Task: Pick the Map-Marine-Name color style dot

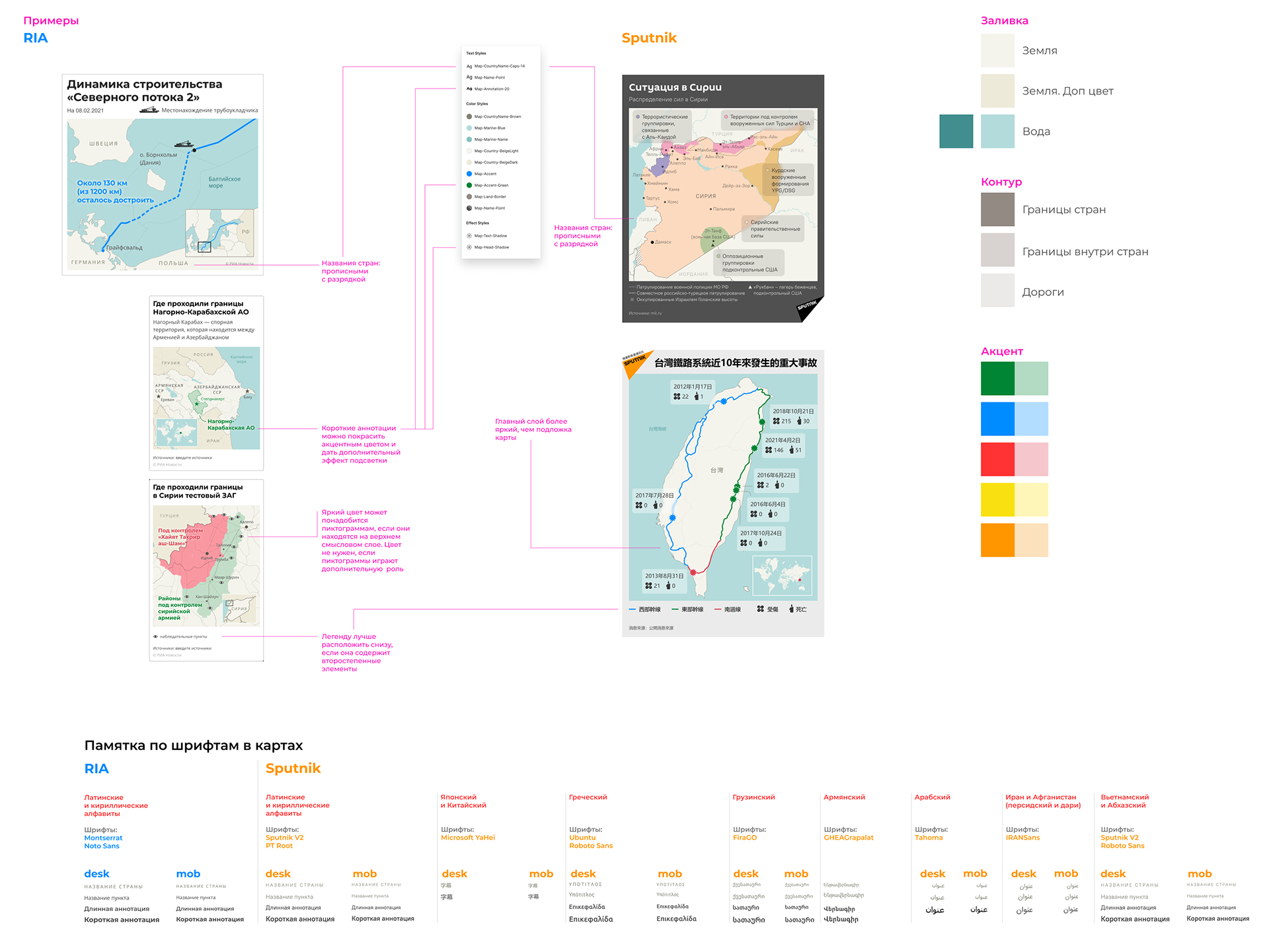Action: tap(469, 139)
